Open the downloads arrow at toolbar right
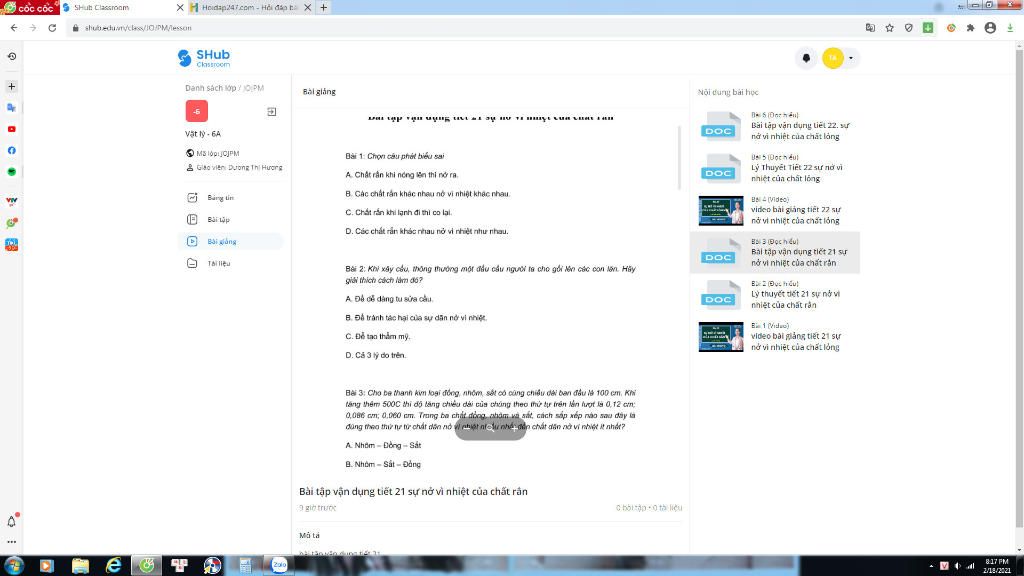This screenshot has height=576, width=1024. point(1010,28)
